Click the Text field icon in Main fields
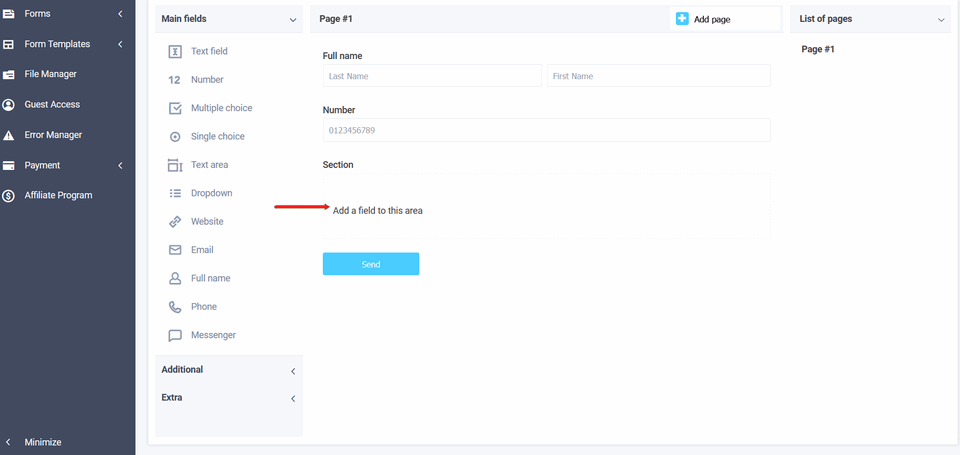Viewport: 960px width, 455px height. (x=175, y=51)
